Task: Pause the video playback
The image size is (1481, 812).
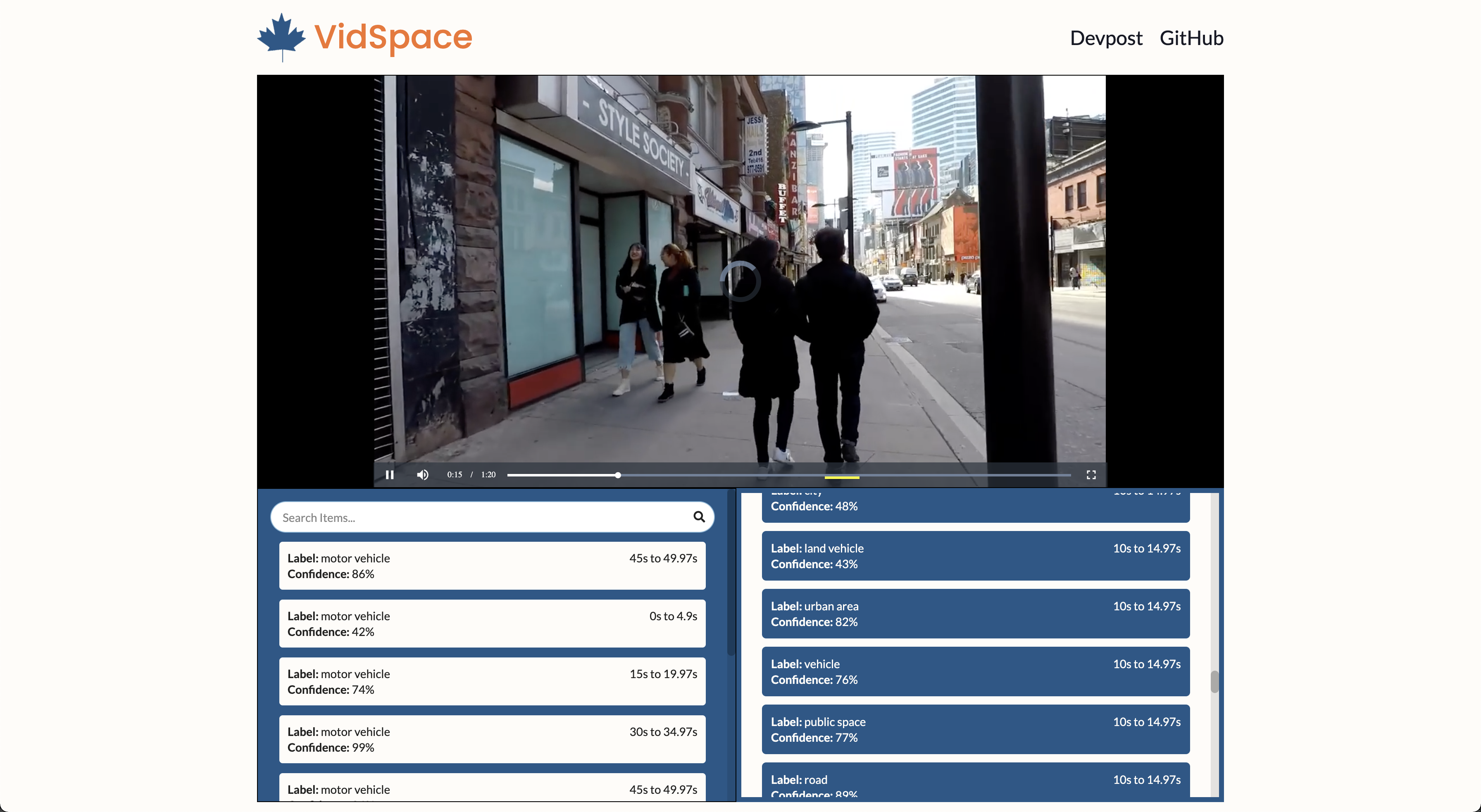Action: click(389, 474)
